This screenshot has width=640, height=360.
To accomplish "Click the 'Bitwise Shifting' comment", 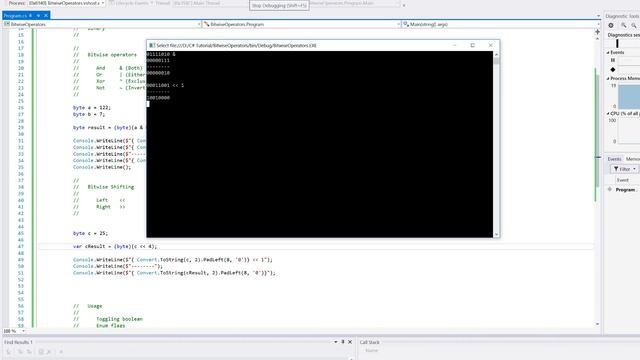I will 111,187.
